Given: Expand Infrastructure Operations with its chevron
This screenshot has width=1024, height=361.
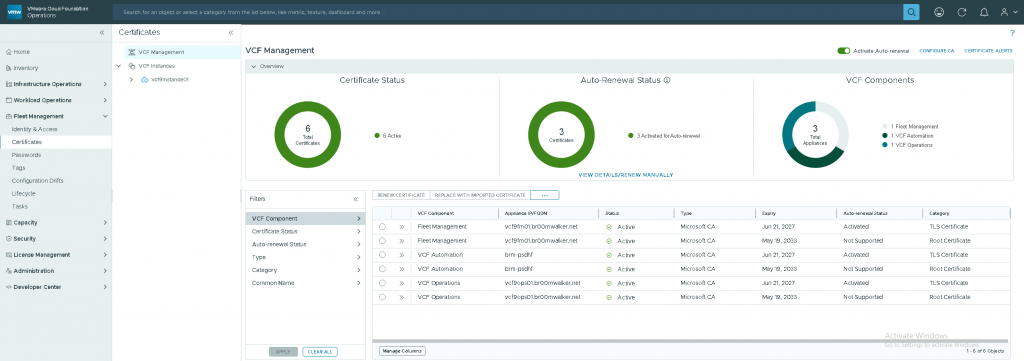Looking at the screenshot, I should [105, 84].
